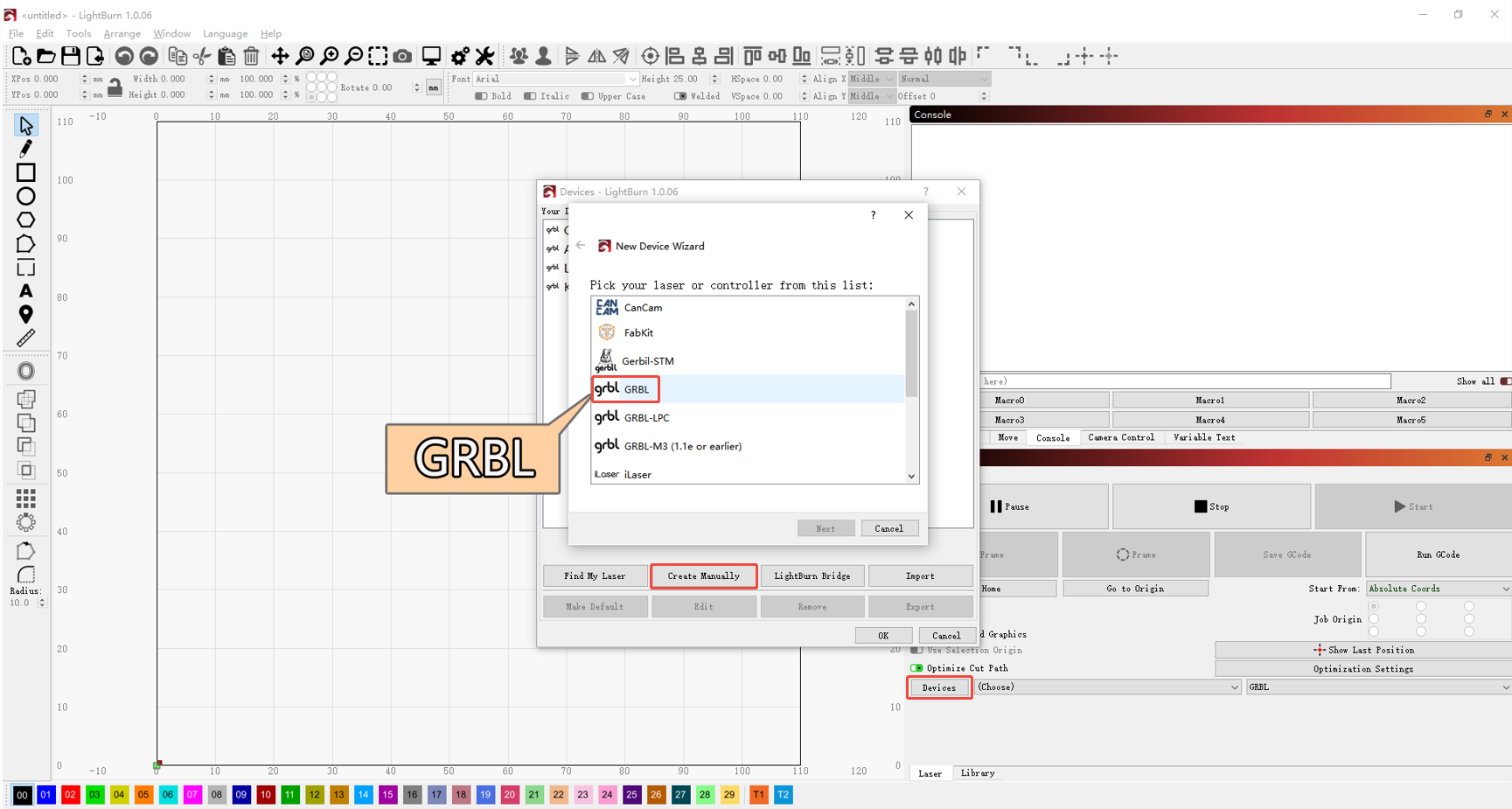Image resolution: width=1512 pixels, height=809 pixels.
Task: Pick the blue 01 layer color swatch
Action: pyautogui.click(x=46, y=795)
